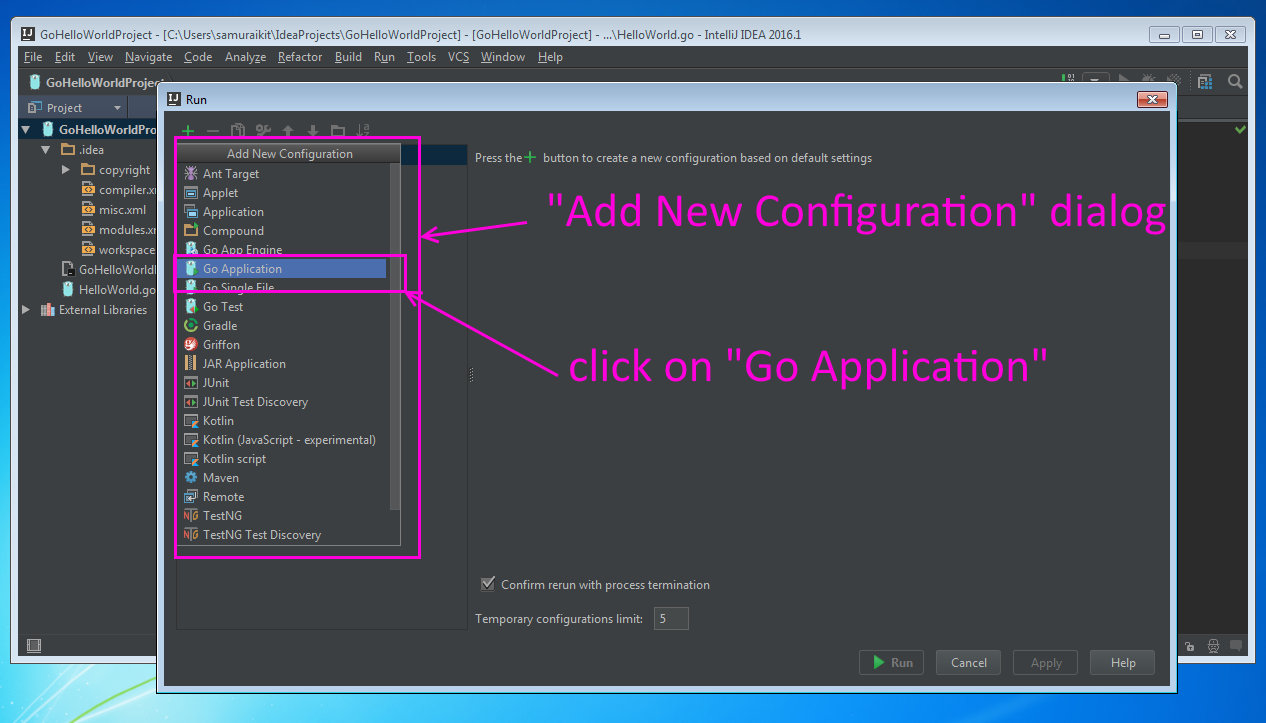Select TestNG Test Discovery entry
1266x723 pixels.
pos(281,535)
